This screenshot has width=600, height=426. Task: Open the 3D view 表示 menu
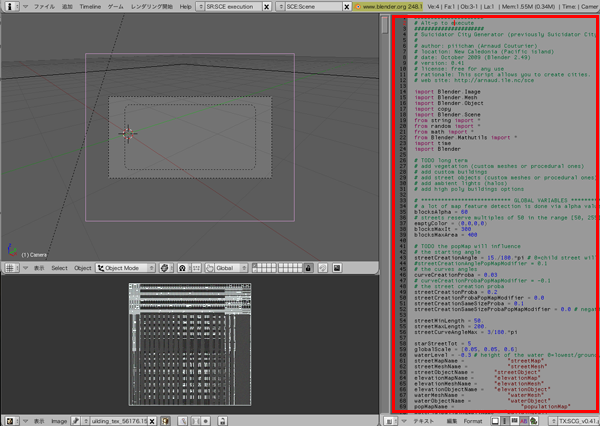(x=39, y=268)
